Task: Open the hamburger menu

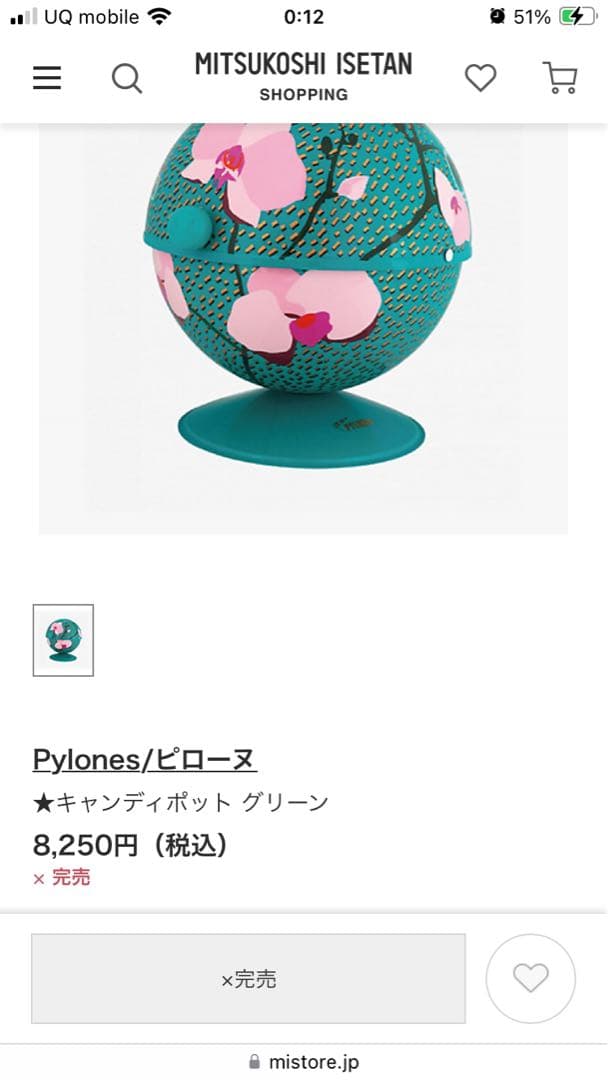Action: 48,78
